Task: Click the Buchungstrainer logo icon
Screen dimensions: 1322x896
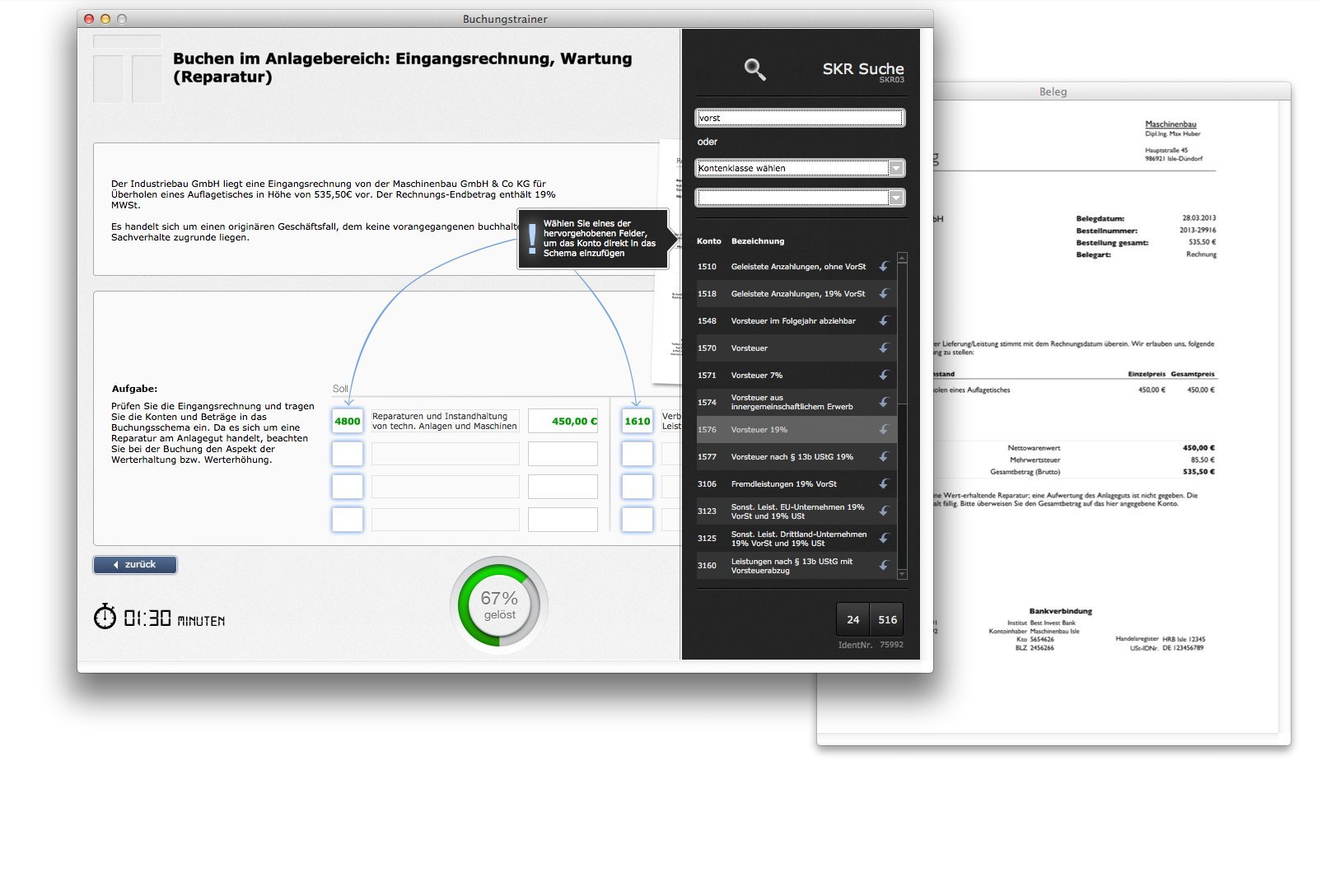Action: (128, 69)
